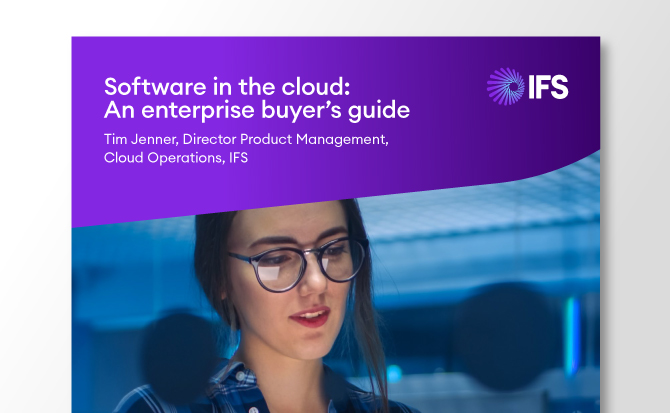Click the author line "Tim Jenner, Director Product Management,"
670x413 pixels.
tap(246, 139)
